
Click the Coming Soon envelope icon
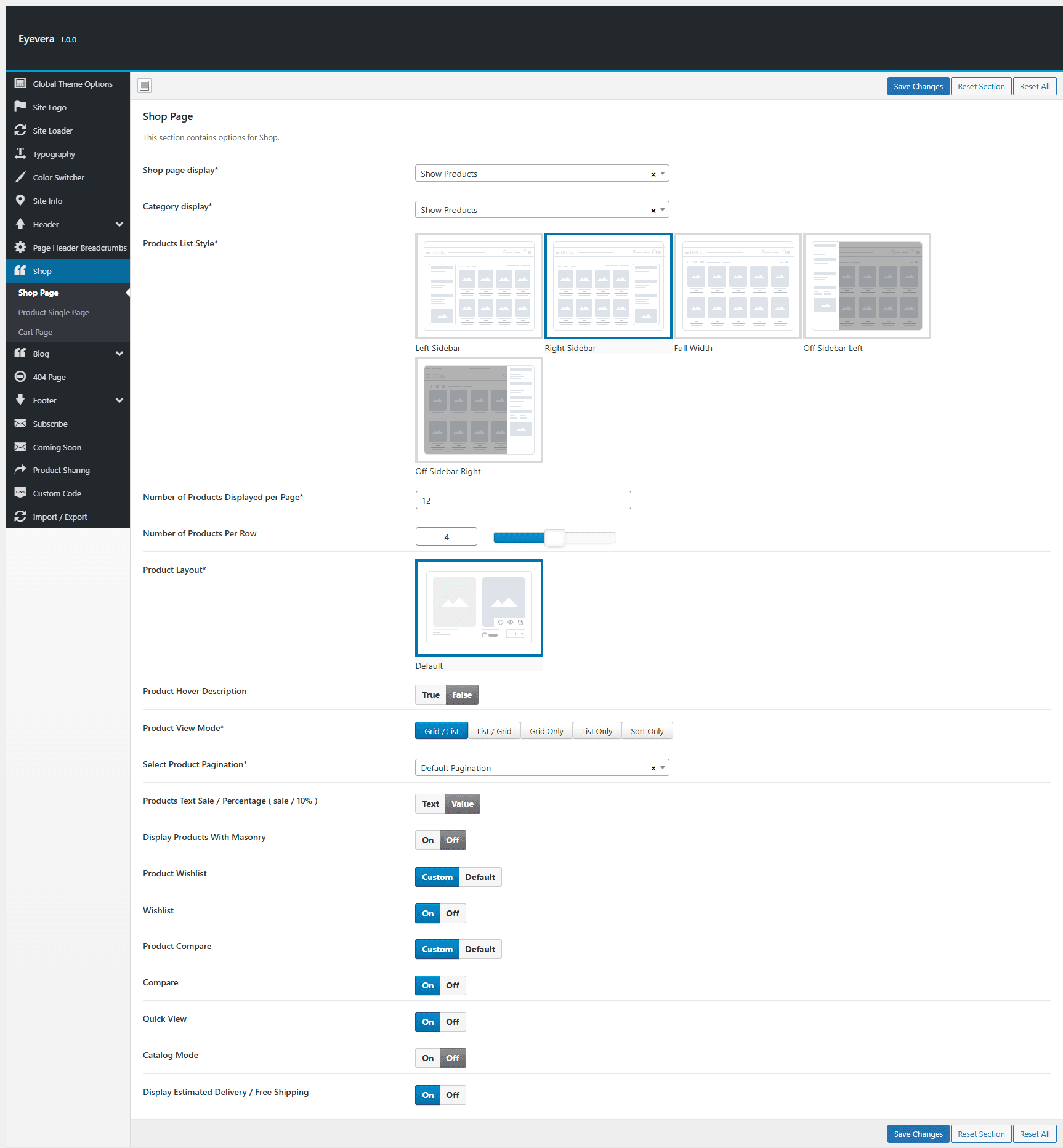point(20,447)
